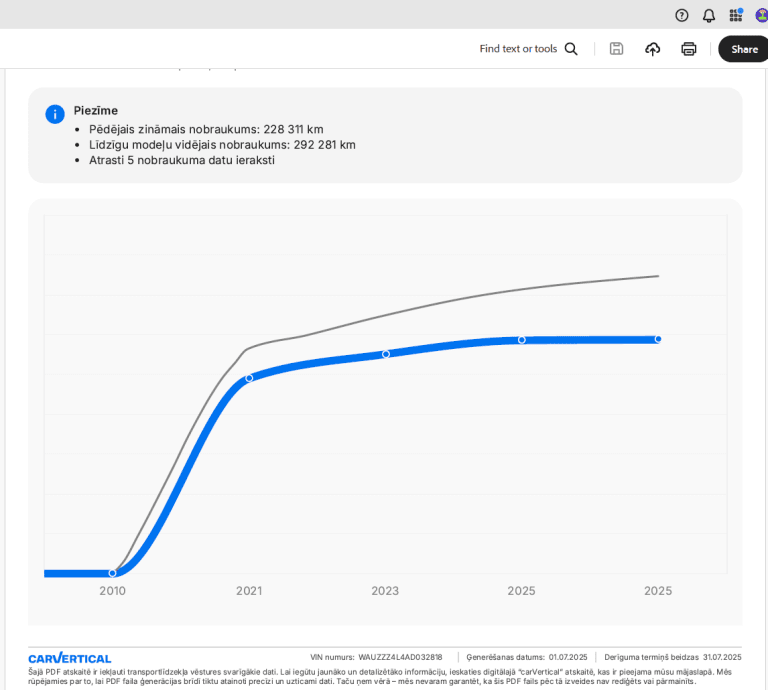Click the user profile avatar
This screenshot has height=690, width=768.
point(762,15)
